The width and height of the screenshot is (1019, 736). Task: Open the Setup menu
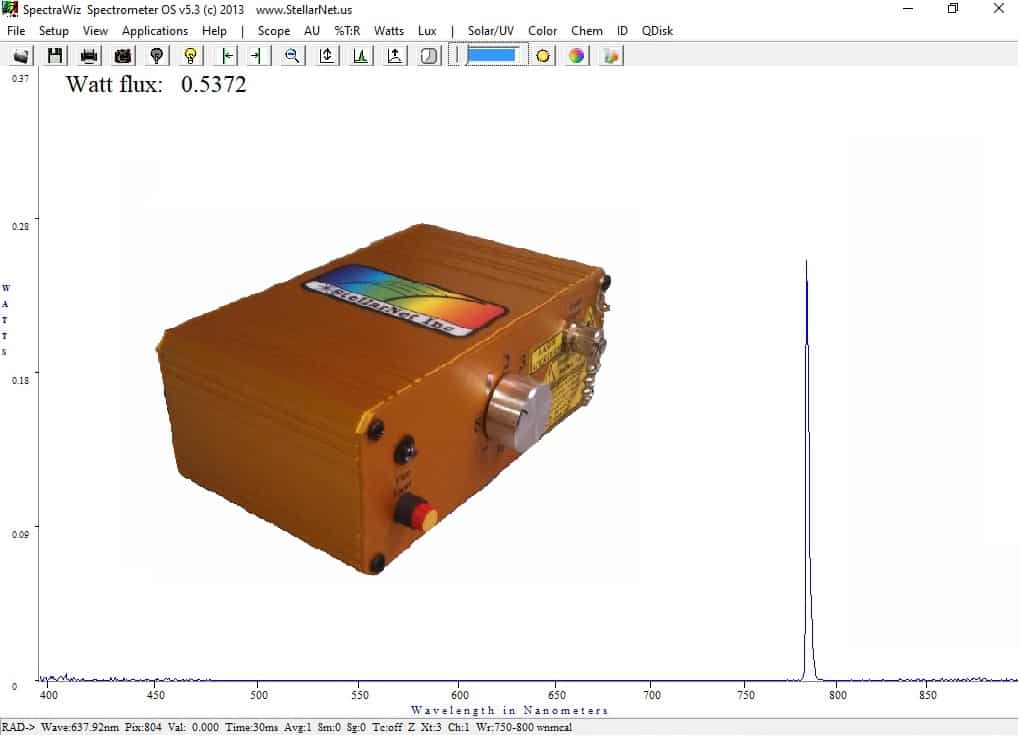click(53, 31)
